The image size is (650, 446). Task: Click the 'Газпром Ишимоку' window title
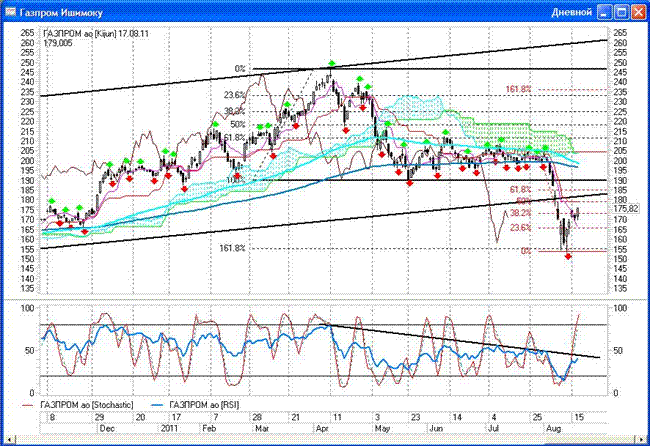(x=61, y=13)
